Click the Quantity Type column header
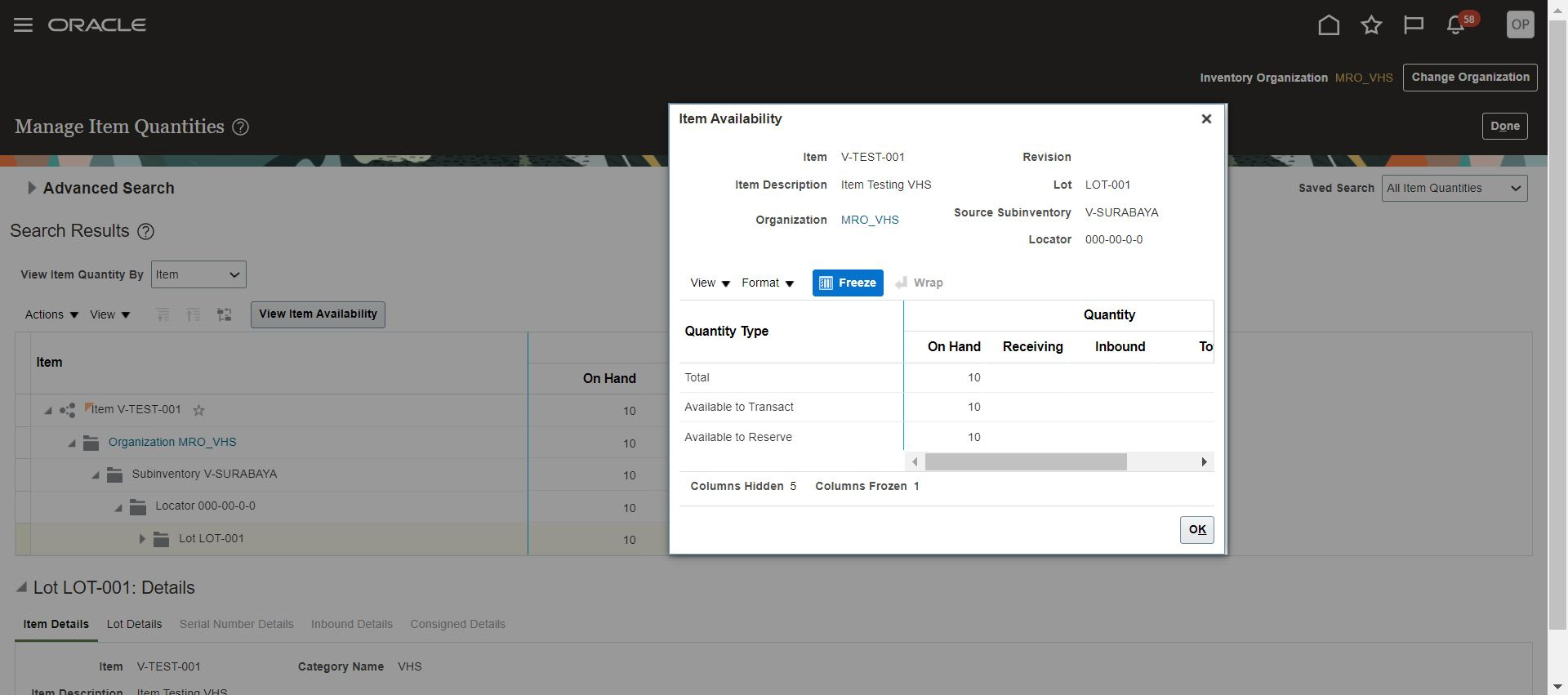 point(791,332)
